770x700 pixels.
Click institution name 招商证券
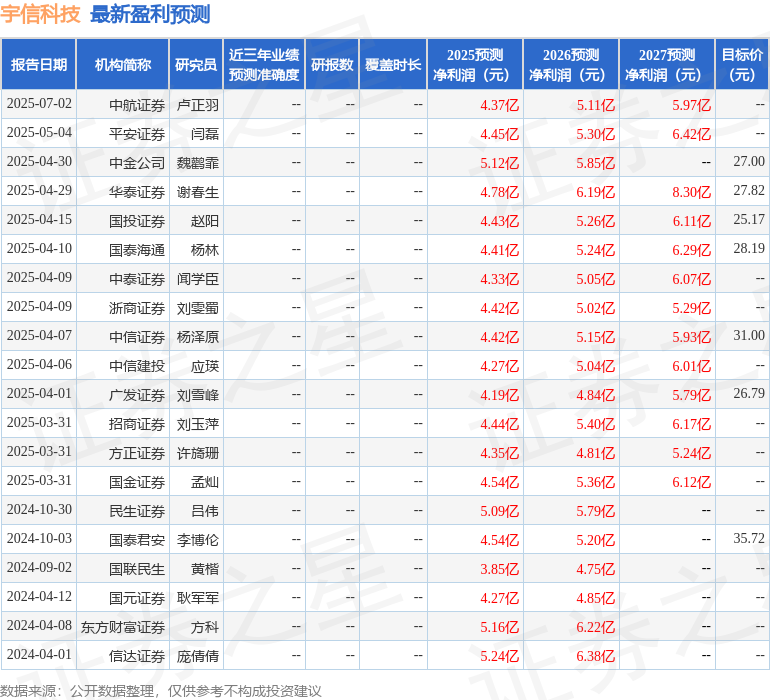tap(137, 424)
